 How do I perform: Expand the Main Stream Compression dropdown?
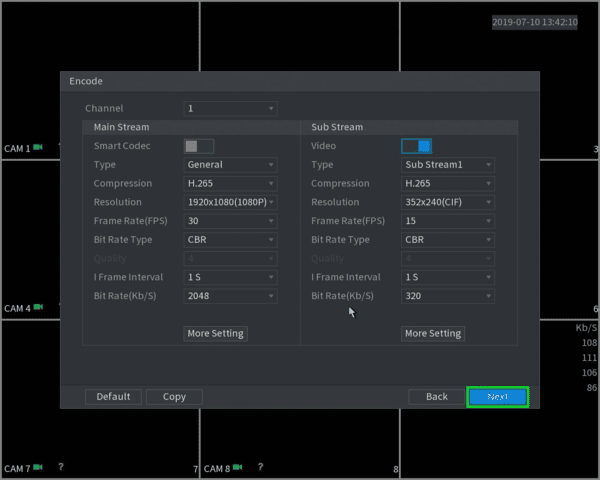230,184
